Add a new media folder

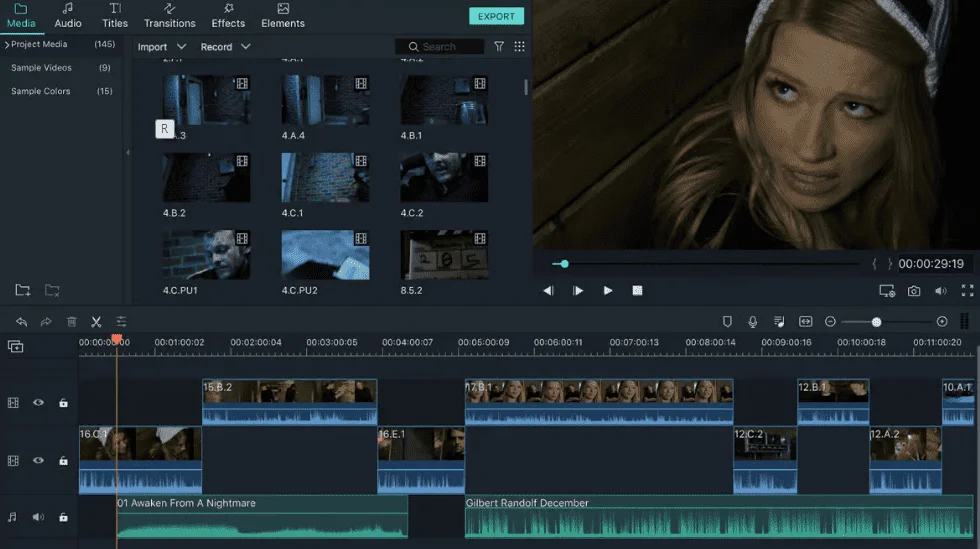[x=22, y=290]
